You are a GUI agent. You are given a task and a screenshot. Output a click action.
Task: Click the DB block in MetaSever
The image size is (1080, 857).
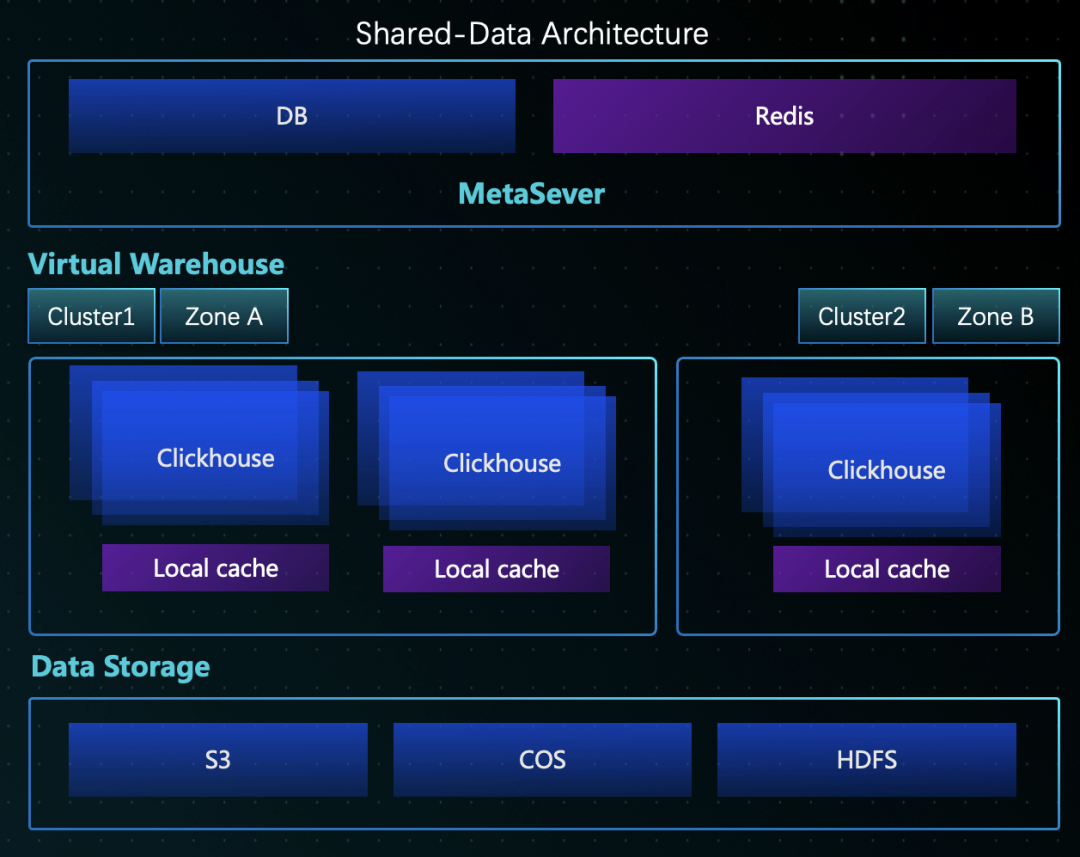tap(292, 116)
